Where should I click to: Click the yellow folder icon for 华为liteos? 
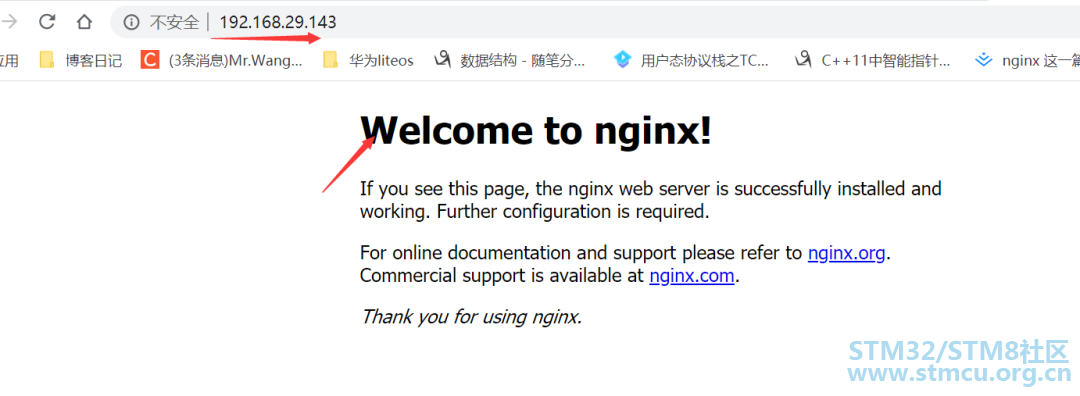pos(331,61)
